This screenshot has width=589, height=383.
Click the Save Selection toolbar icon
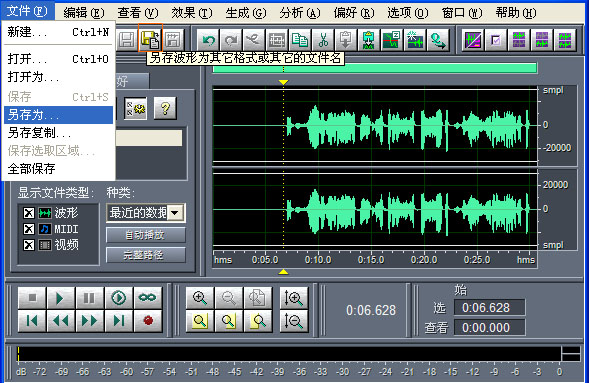(173, 39)
